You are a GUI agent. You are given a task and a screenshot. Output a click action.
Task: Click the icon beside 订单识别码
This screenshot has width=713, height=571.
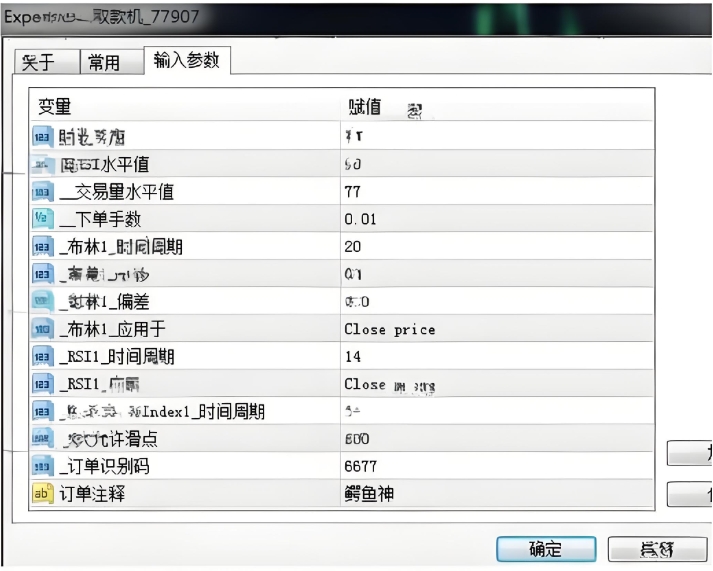pyautogui.click(x=42, y=466)
